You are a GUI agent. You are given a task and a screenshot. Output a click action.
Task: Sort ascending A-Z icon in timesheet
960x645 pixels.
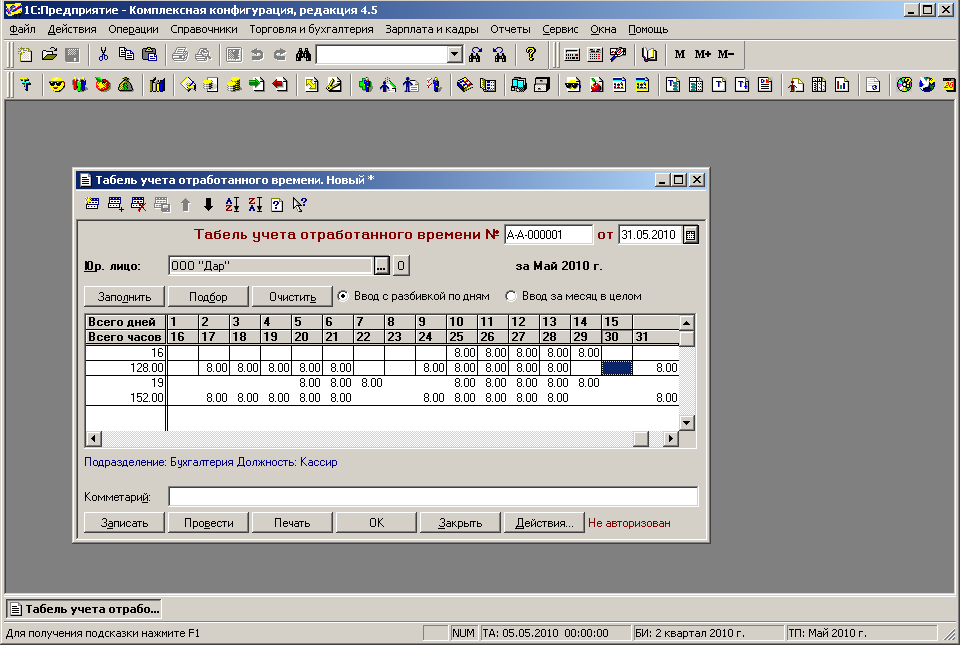(231, 204)
